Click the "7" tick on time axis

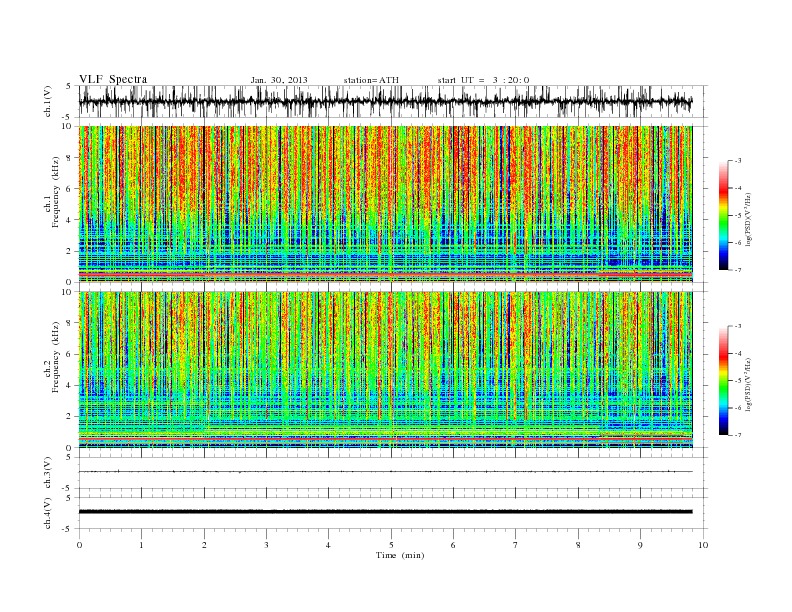[x=516, y=545]
